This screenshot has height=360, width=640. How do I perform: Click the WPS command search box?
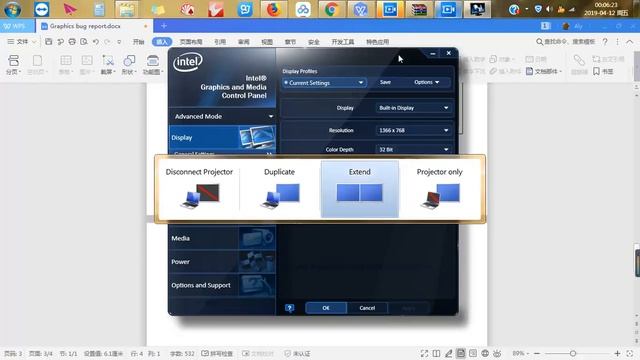[x=566, y=42]
